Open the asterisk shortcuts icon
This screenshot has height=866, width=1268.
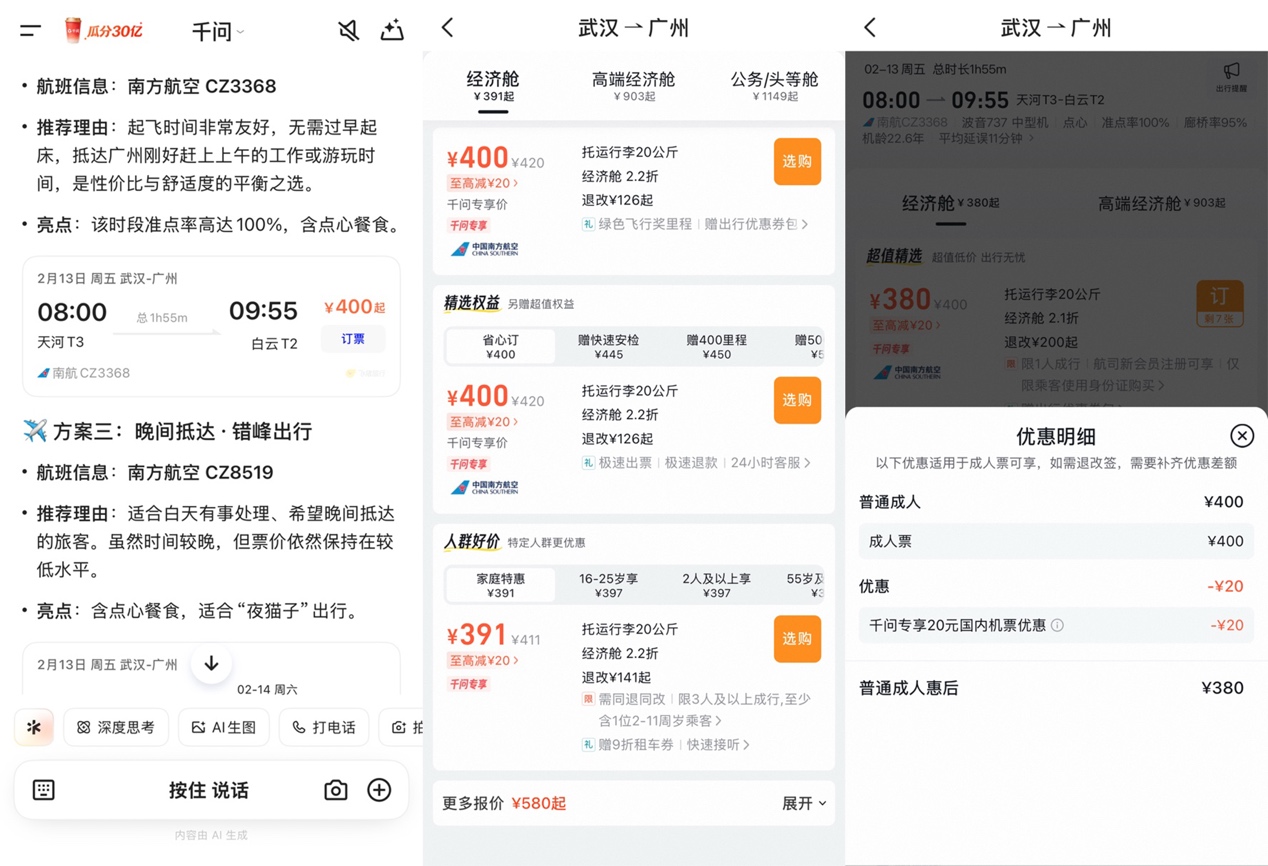[x=34, y=727]
